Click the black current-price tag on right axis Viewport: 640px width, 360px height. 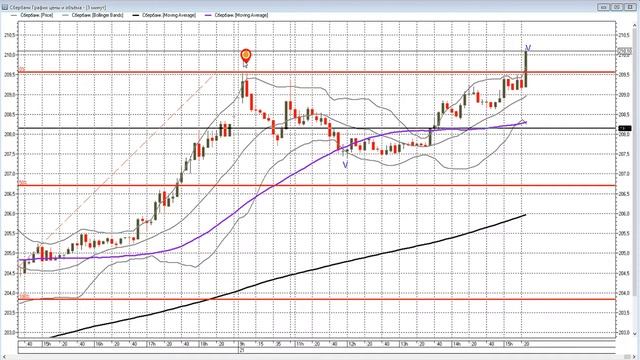(624, 128)
